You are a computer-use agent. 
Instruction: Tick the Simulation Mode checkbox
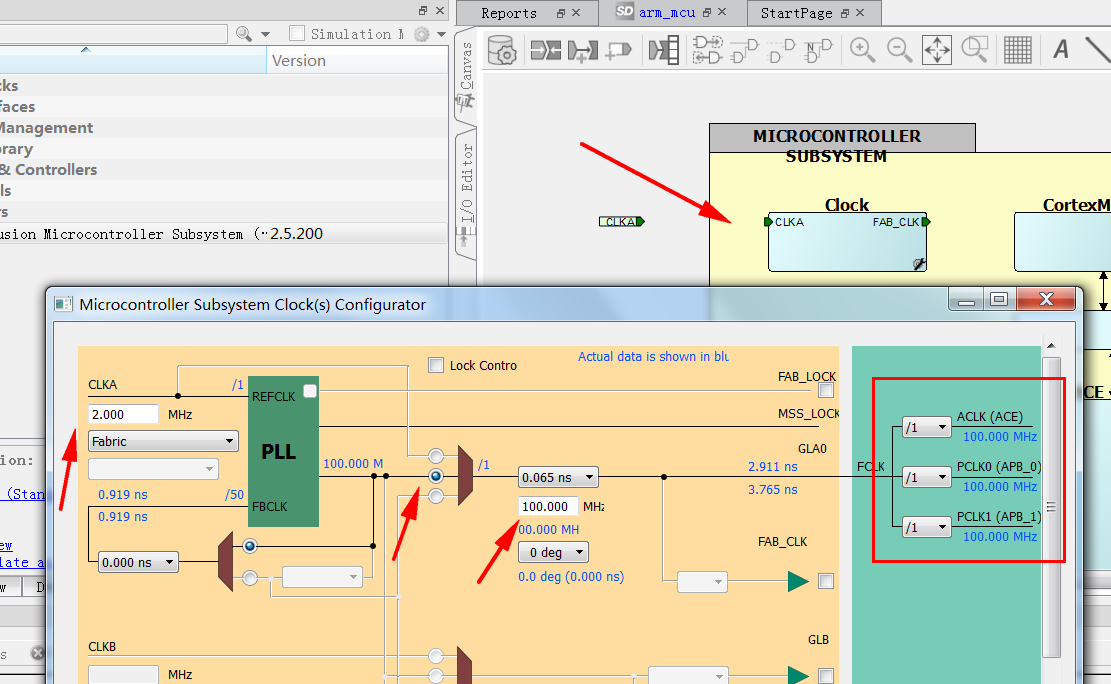pos(297,34)
